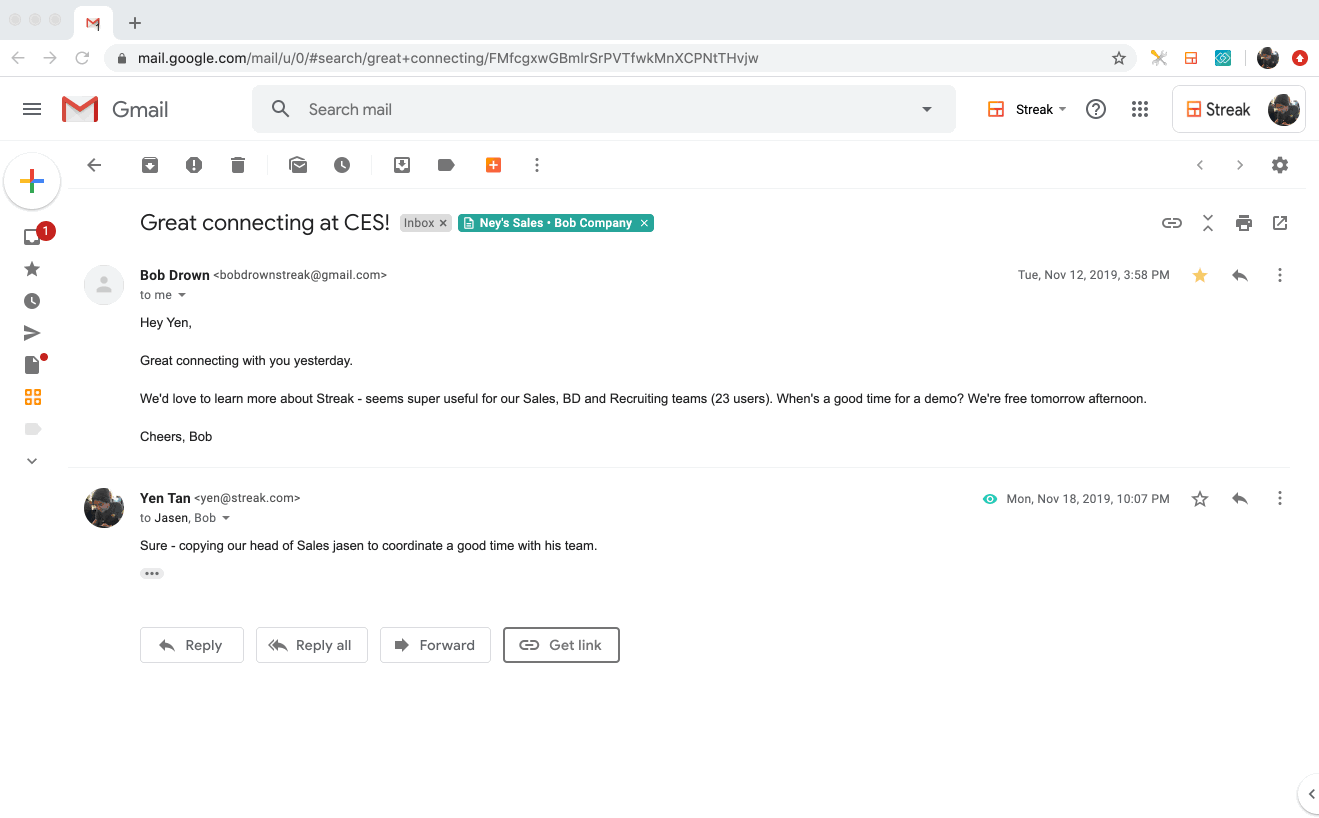
Task: Open the label tag icon in sidebar
Action: click(x=32, y=429)
